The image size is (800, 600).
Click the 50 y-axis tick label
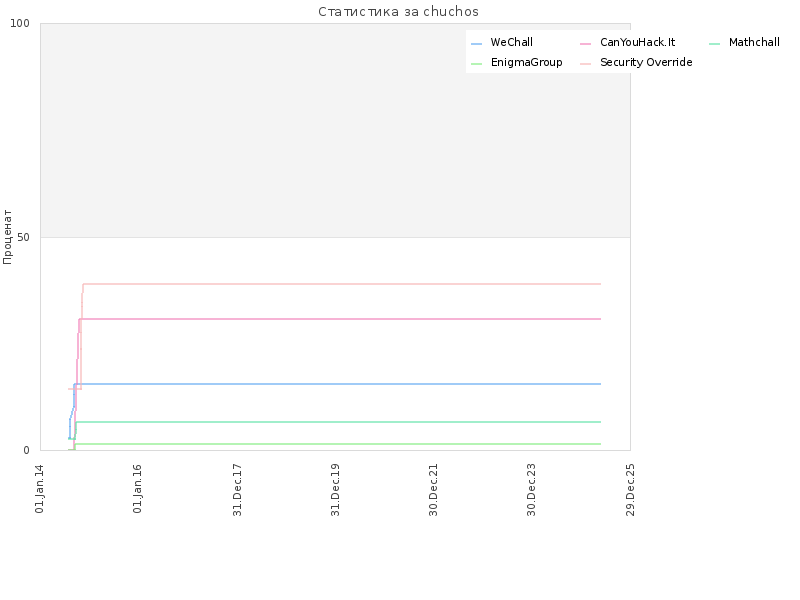[23, 238]
